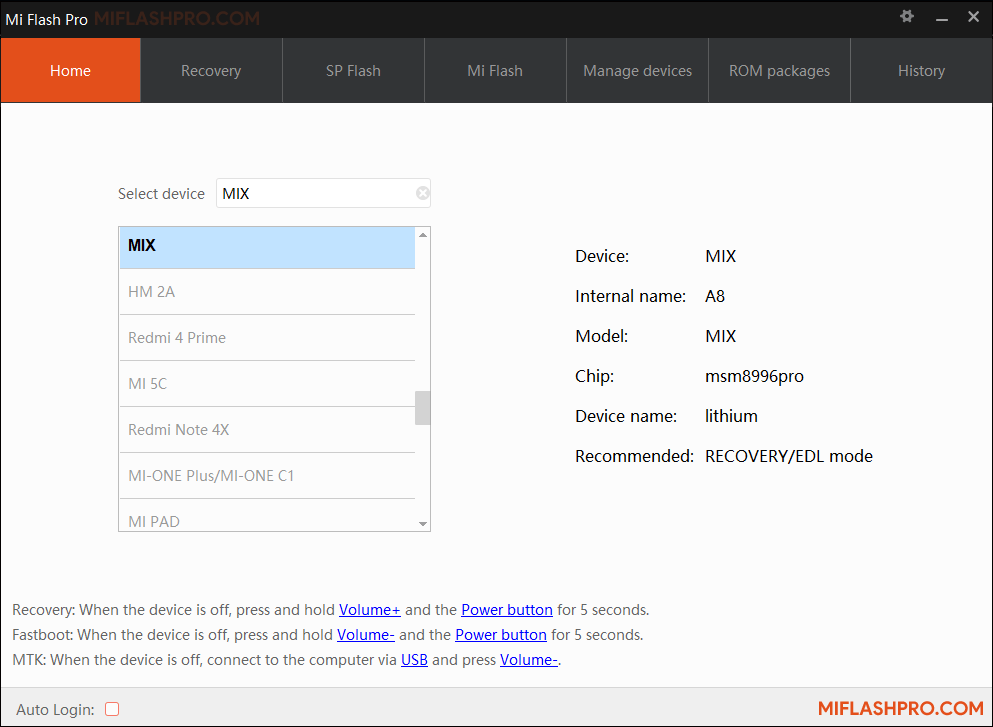Enable the Auto Login checkbox
The image size is (993, 727).
112,709
